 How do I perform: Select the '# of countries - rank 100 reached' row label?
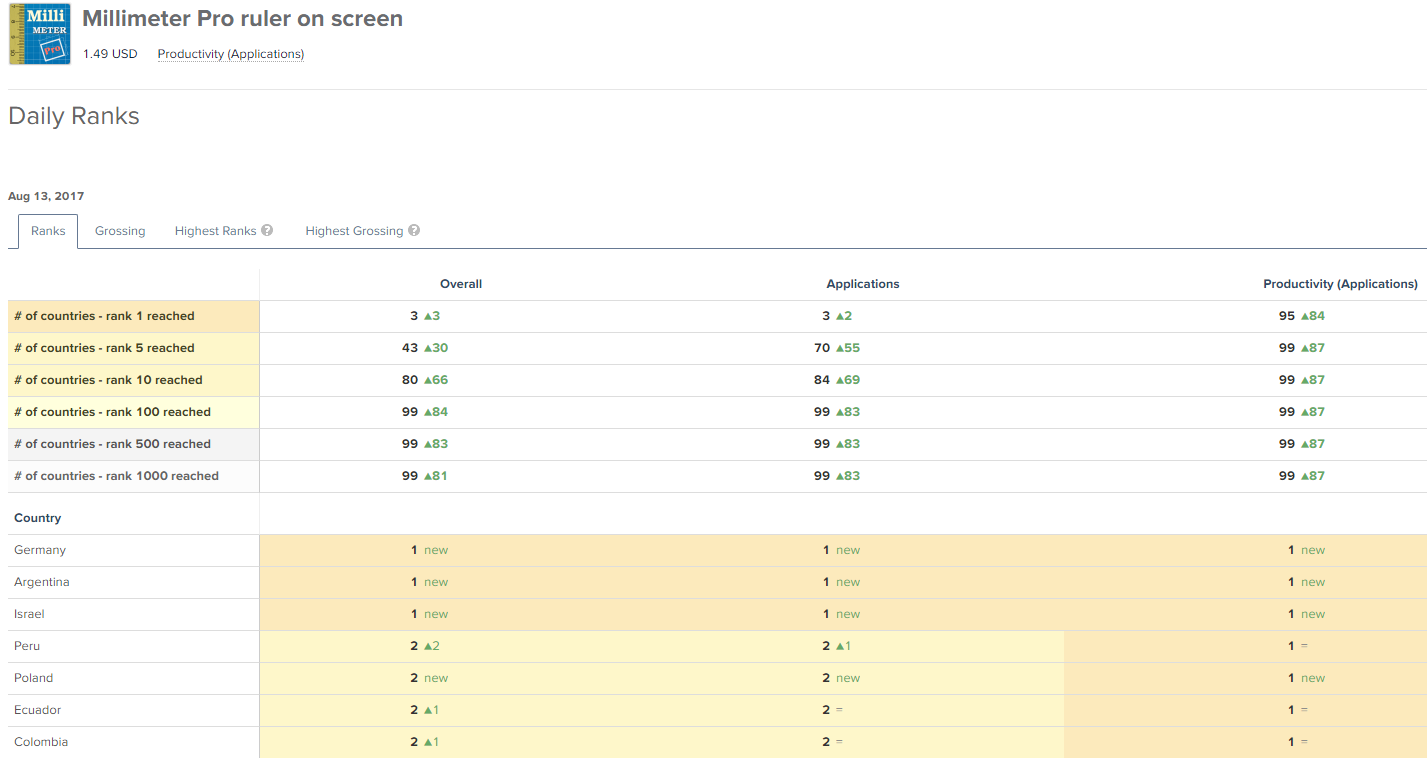tap(112, 412)
